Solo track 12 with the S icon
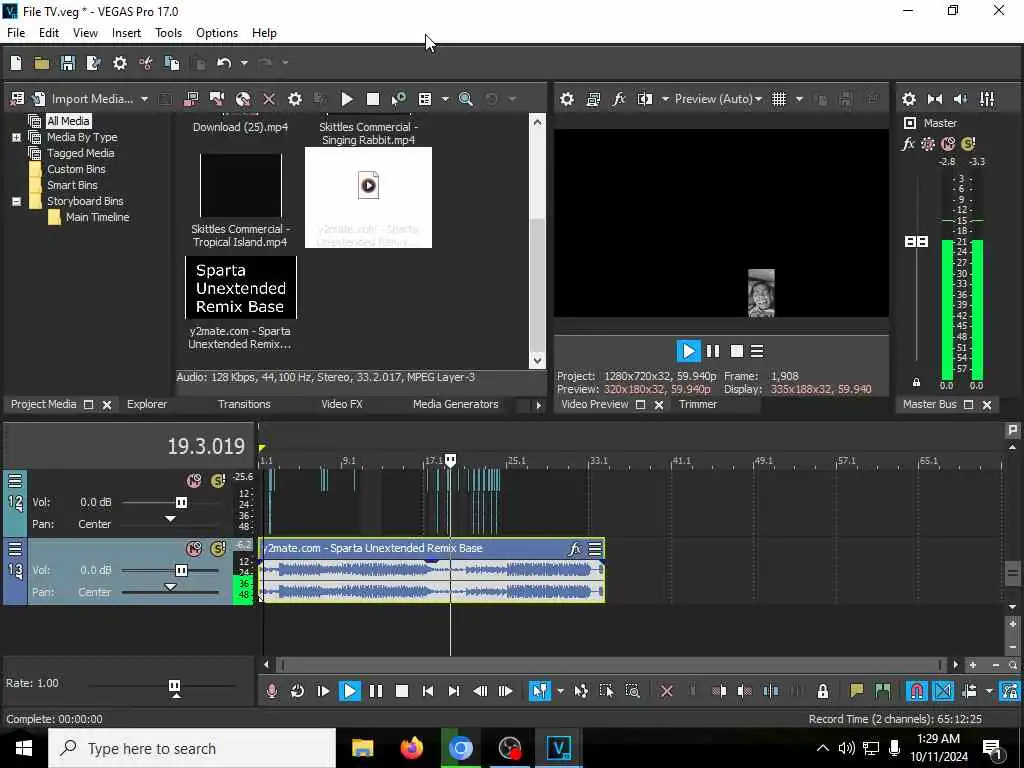The height and width of the screenshot is (768, 1024). coord(217,481)
